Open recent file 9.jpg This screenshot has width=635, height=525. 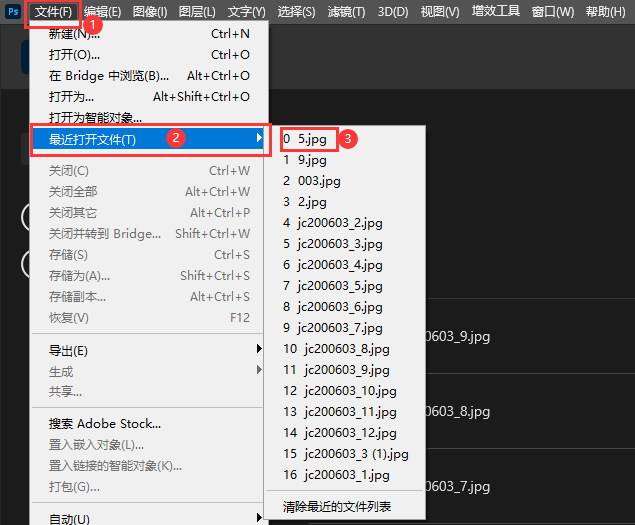tap(345, 160)
